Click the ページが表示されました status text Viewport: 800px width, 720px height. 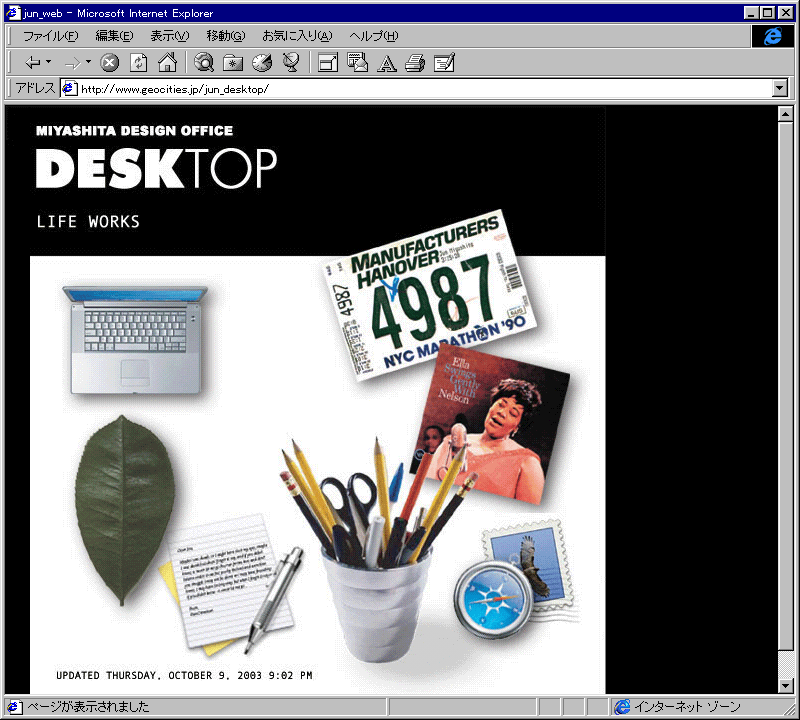pos(88,707)
